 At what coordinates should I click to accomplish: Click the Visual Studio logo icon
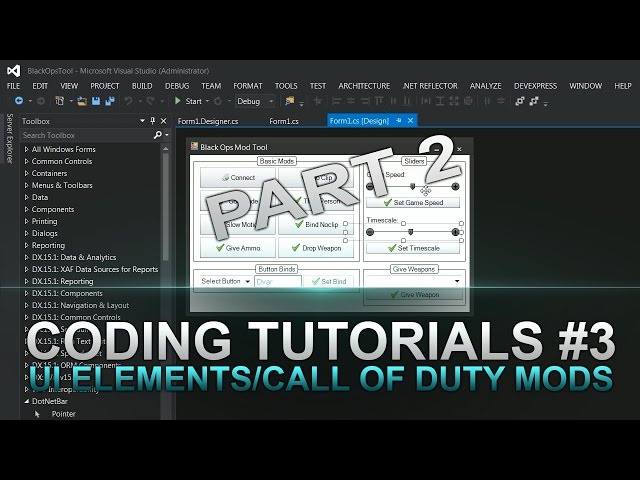(13, 71)
